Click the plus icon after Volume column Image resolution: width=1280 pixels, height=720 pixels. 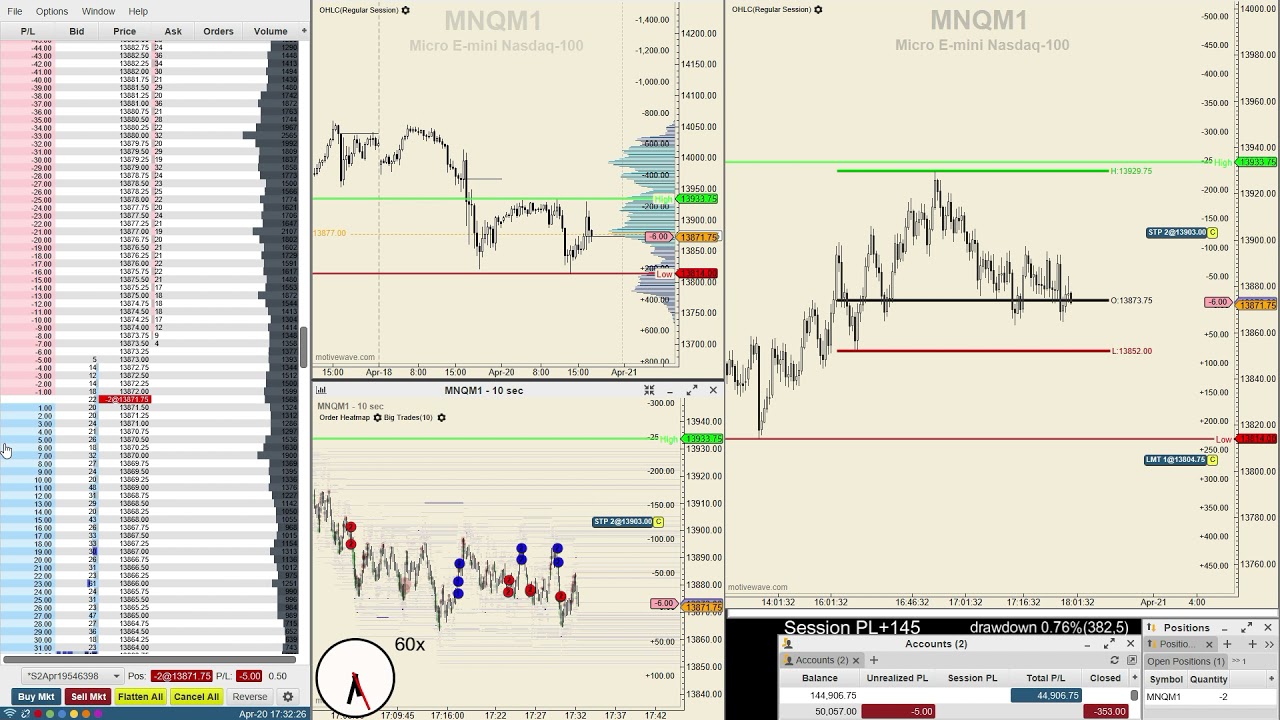click(303, 31)
